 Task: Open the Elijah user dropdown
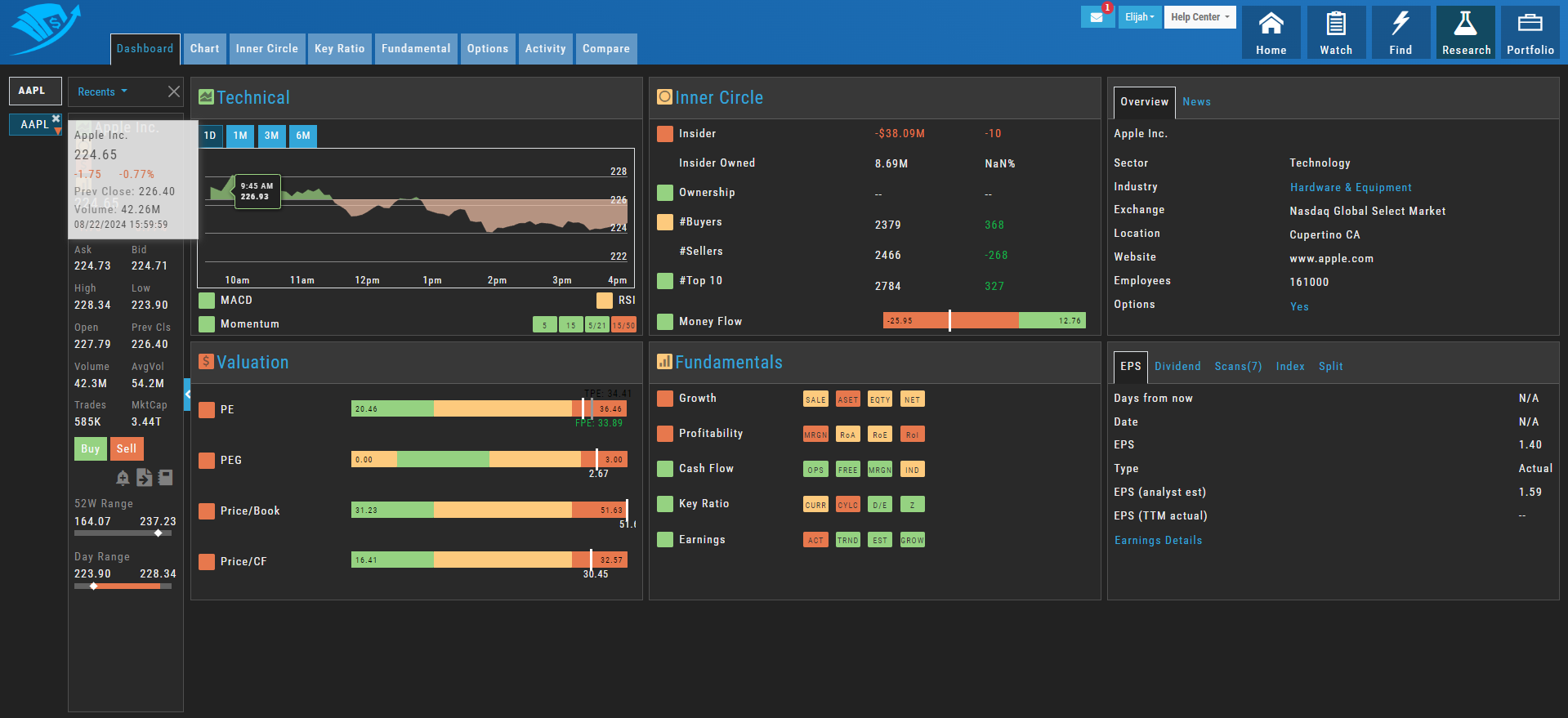click(x=1140, y=17)
